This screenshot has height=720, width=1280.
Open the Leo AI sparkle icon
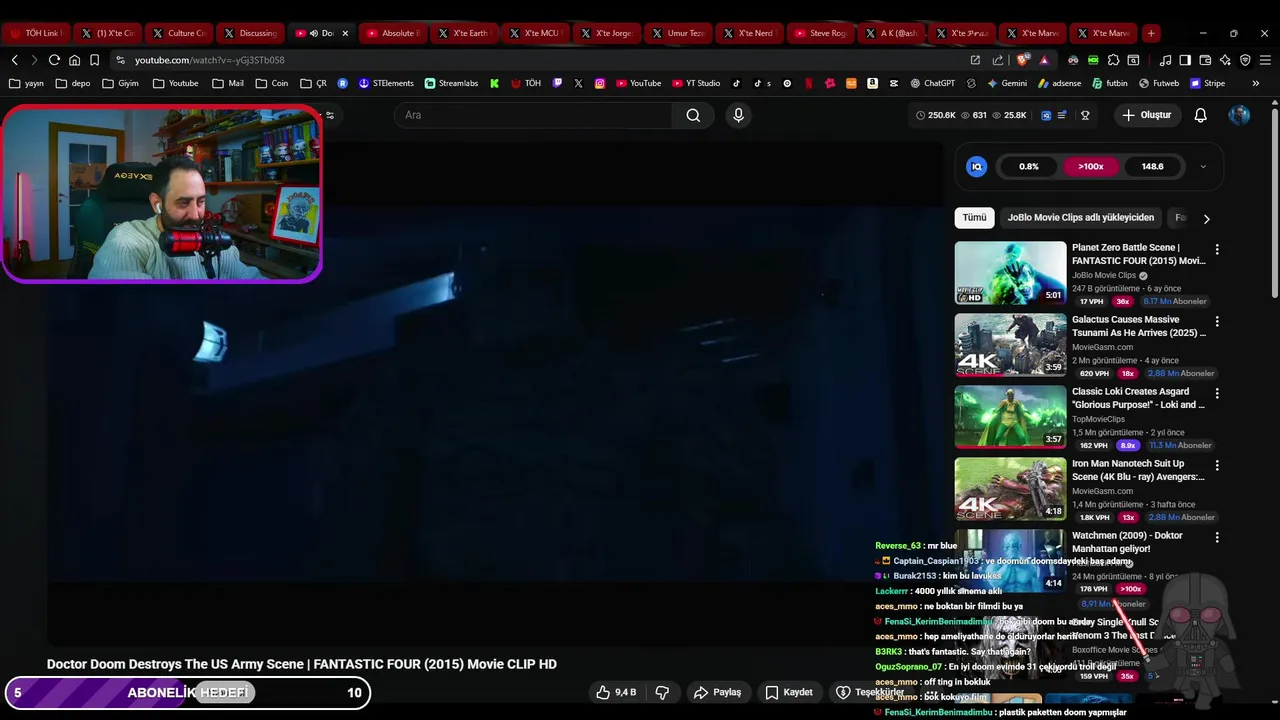click(1225, 60)
